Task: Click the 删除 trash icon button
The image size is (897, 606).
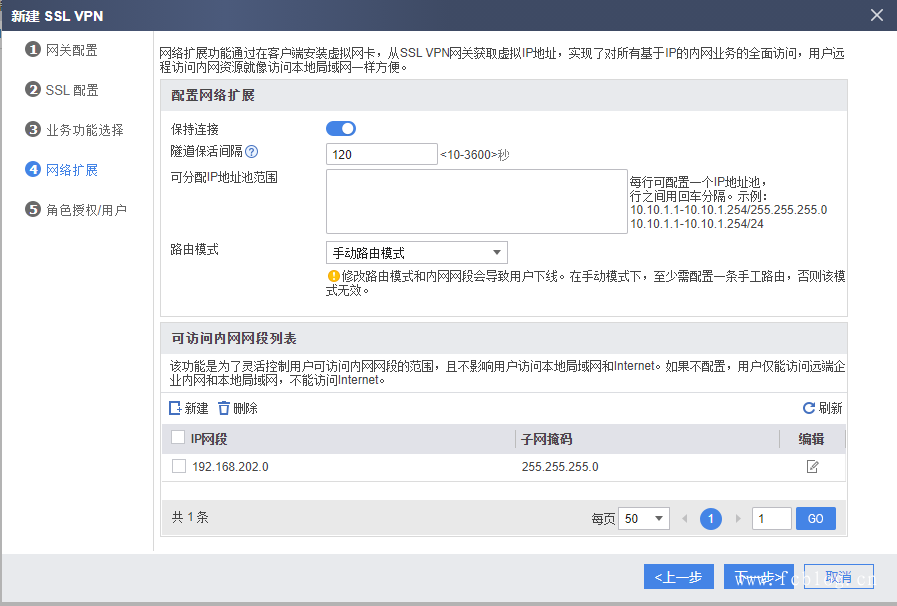Action: (238, 408)
